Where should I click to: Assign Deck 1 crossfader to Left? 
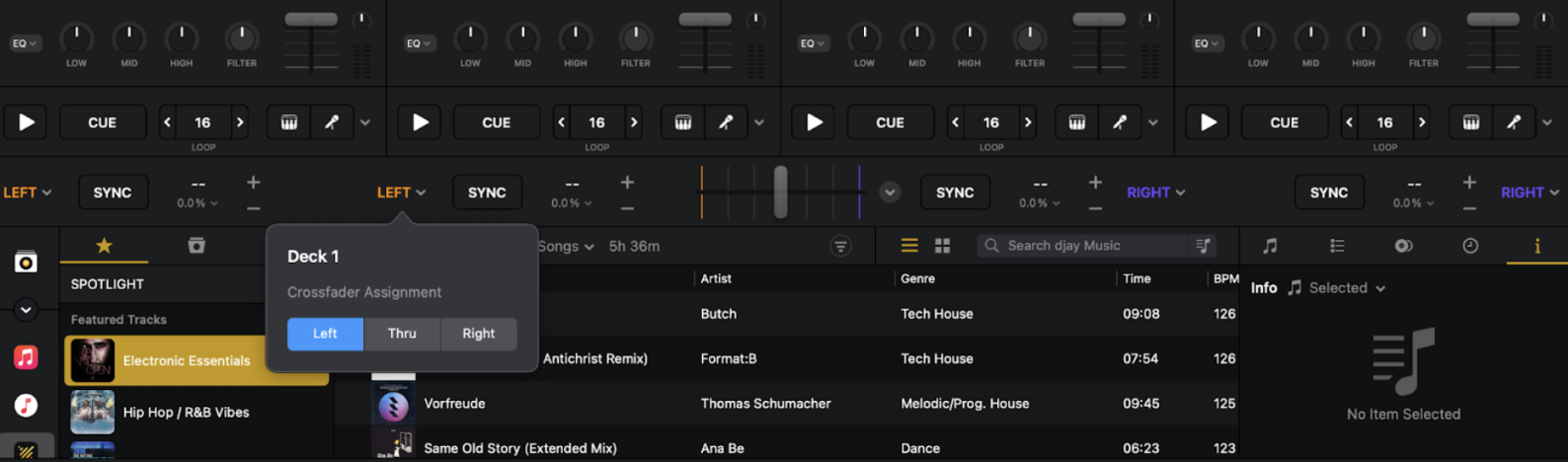[x=325, y=334]
